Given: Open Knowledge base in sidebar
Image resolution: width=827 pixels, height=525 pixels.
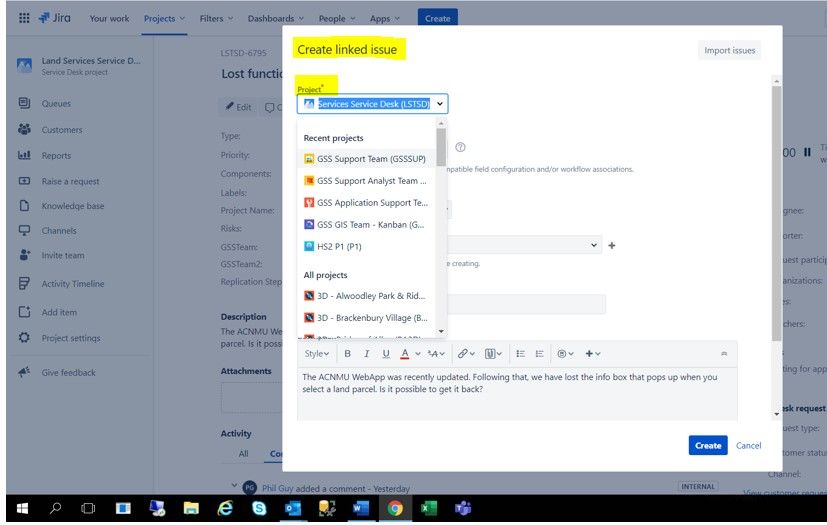Looking at the screenshot, I should point(73,206).
